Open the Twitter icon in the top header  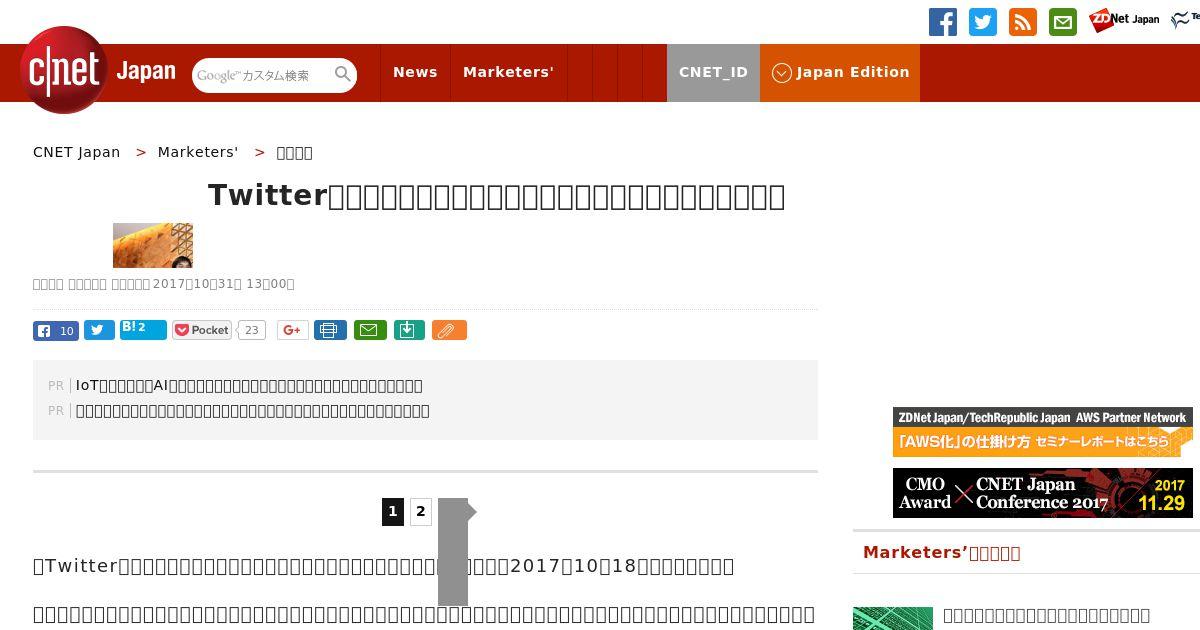coord(983,22)
